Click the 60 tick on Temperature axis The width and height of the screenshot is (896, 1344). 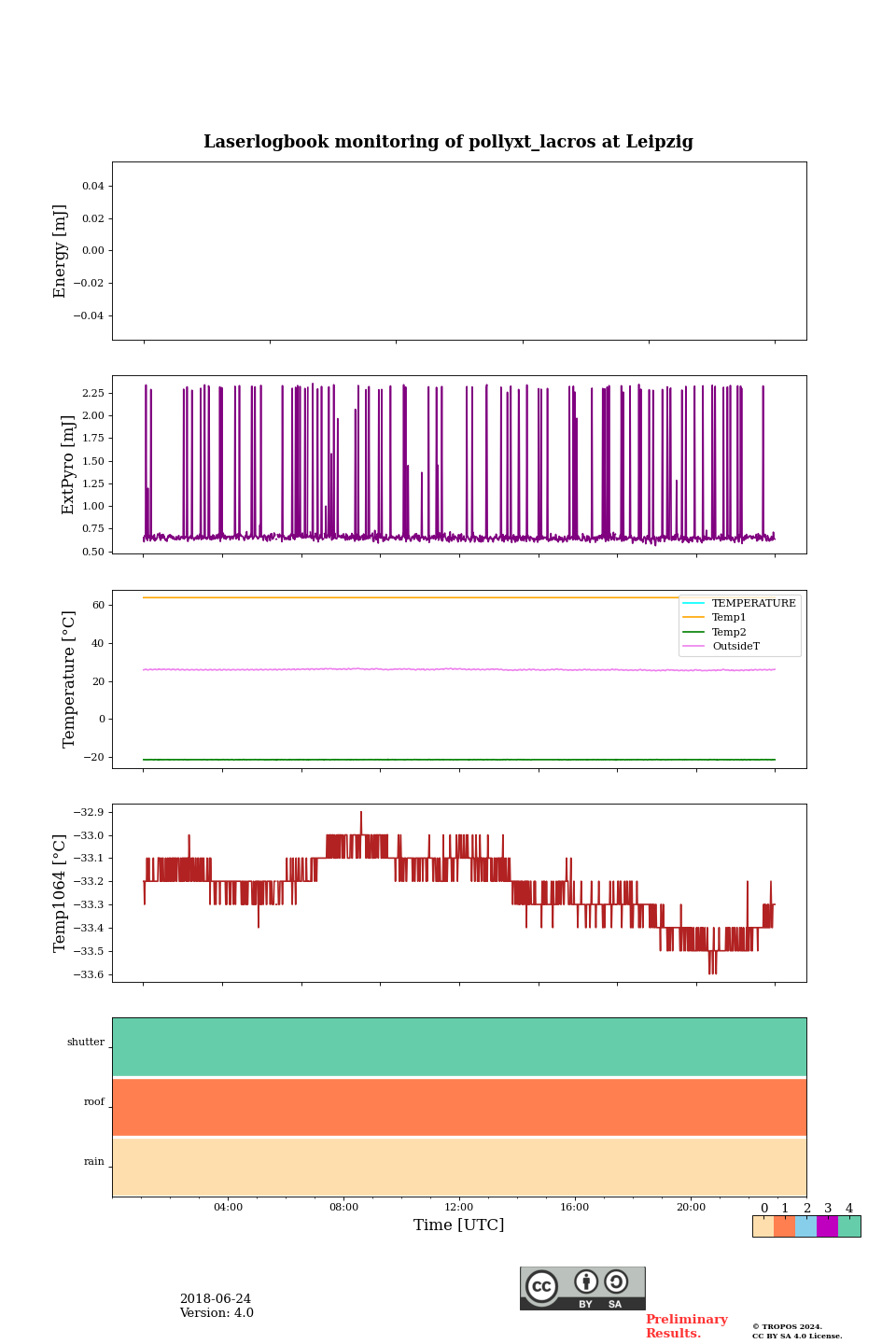point(99,605)
